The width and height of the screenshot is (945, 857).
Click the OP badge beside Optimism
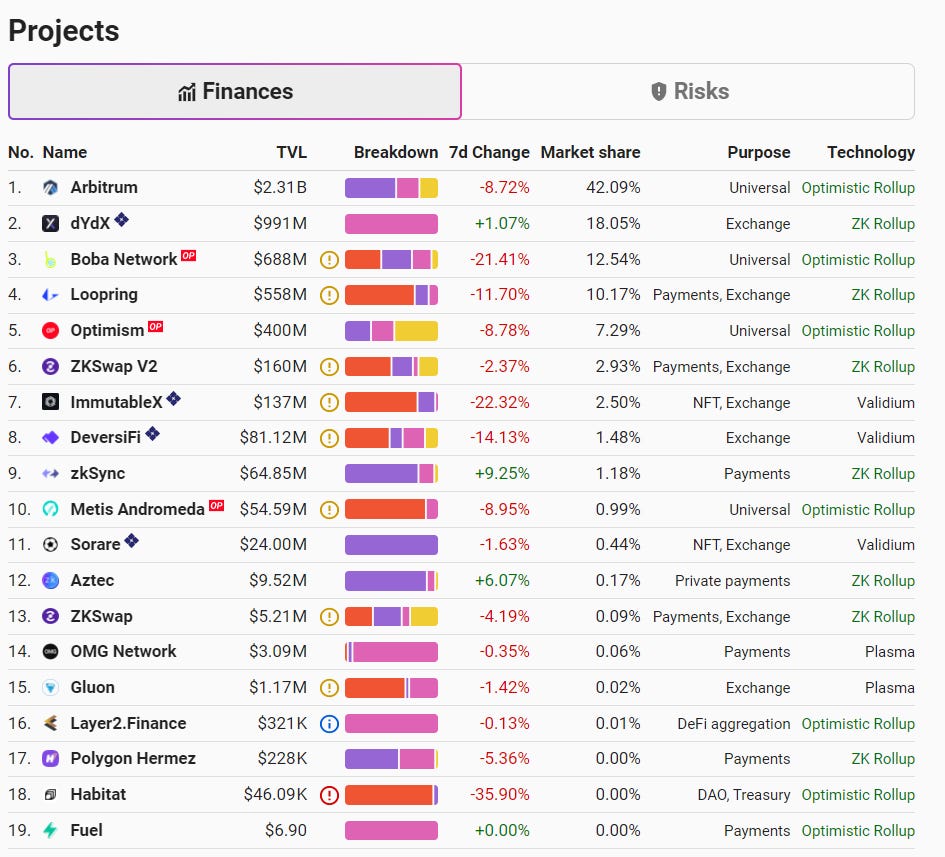click(x=155, y=327)
